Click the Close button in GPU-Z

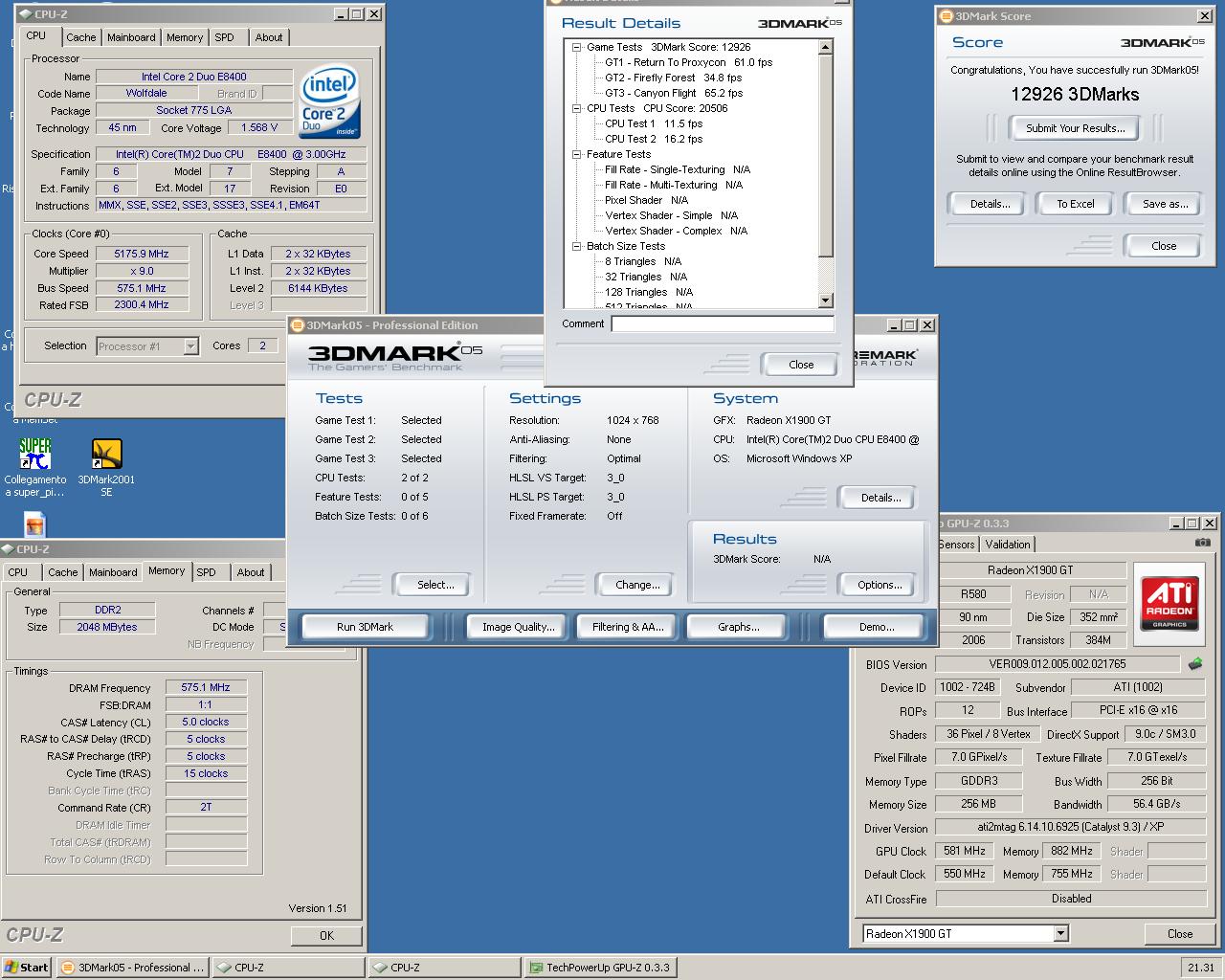coord(1180,934)
